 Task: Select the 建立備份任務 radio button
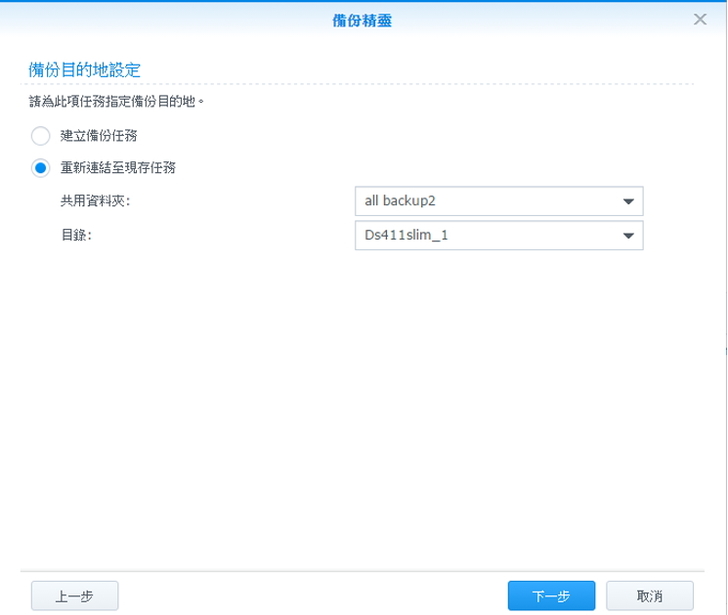coord(40,135)
